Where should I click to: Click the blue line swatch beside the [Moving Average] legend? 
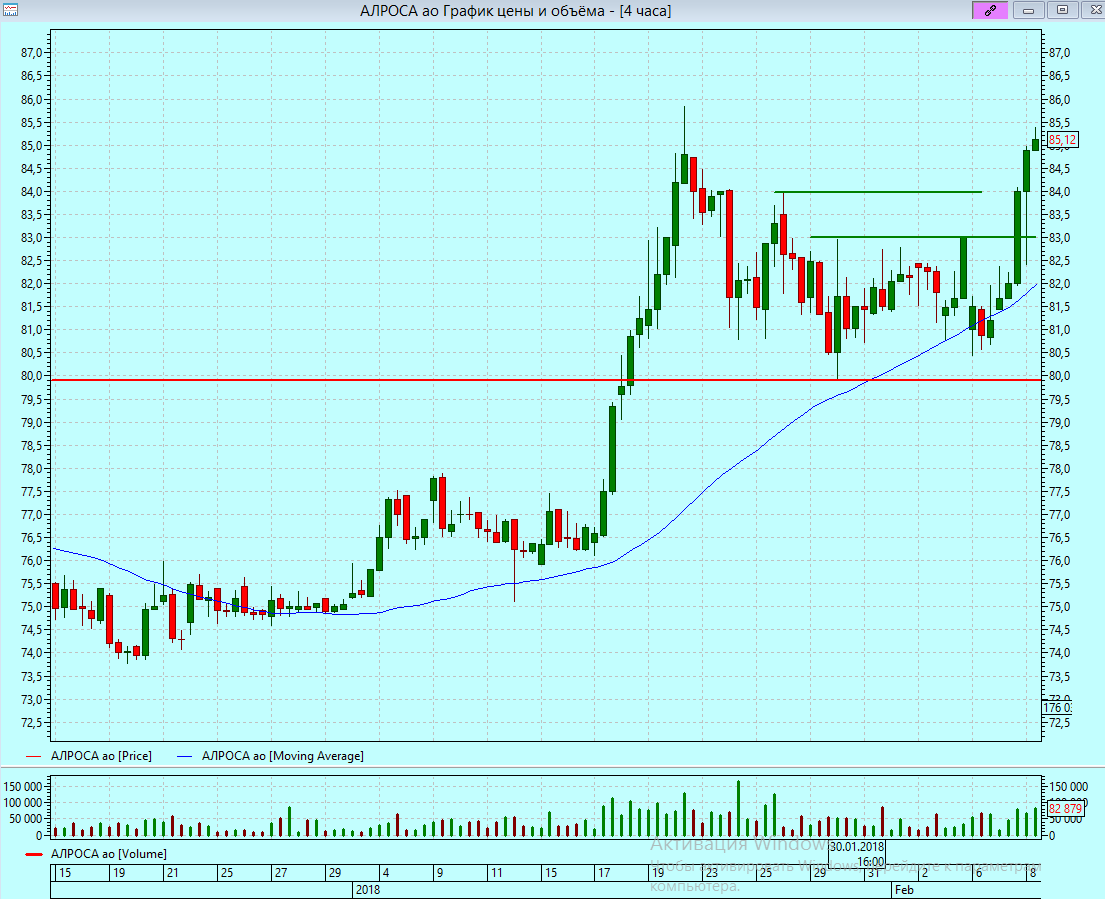click(x=185, y=757)
